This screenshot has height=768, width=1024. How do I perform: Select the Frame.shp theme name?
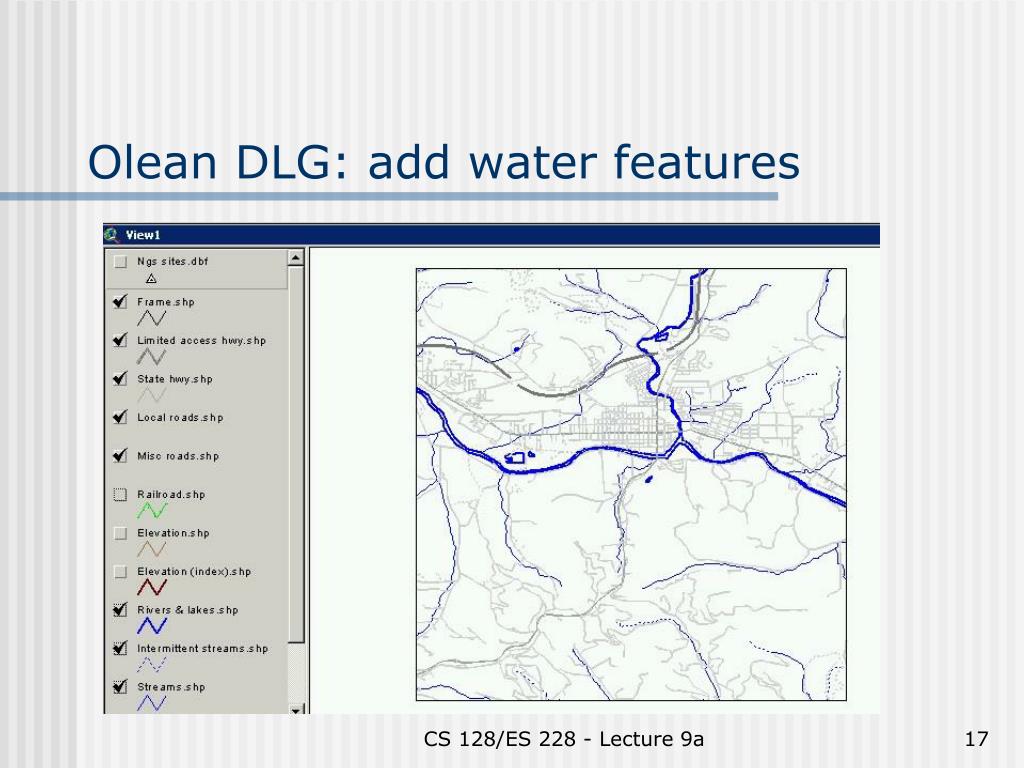click(x=165, y=302)
